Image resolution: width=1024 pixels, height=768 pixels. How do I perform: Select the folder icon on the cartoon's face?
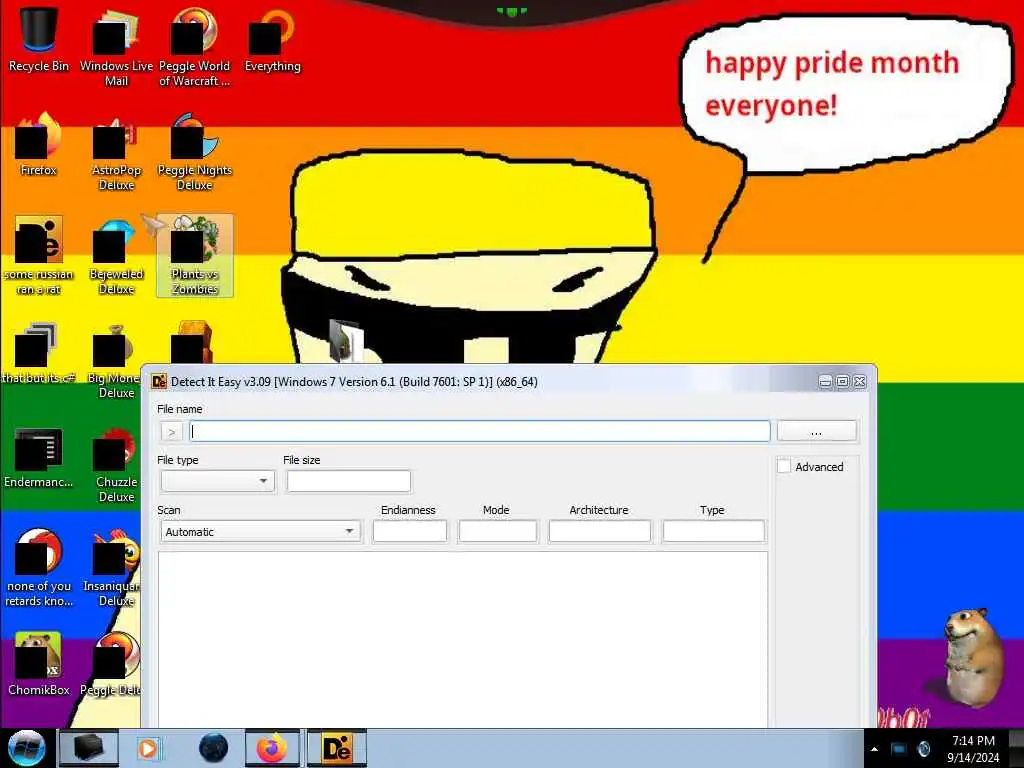[x=345, y=340]
